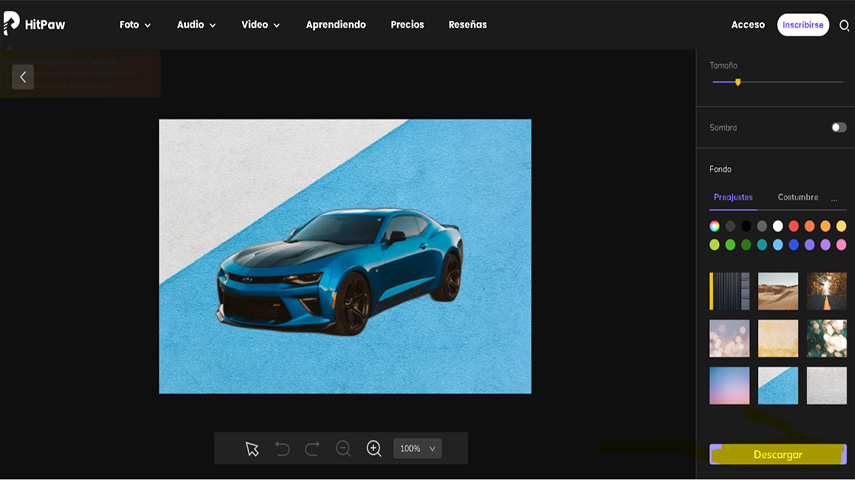Pick the white color swatch

click(778, 226)
